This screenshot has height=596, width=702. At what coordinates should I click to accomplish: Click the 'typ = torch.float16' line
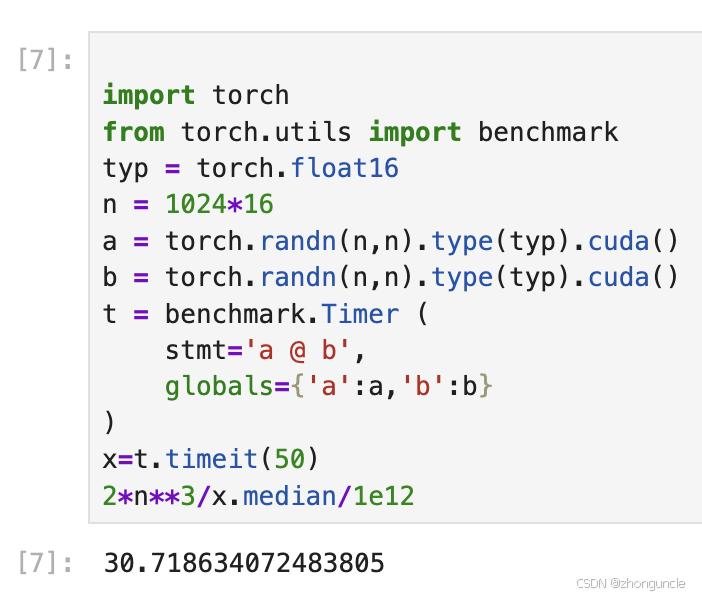click(250, 168)
